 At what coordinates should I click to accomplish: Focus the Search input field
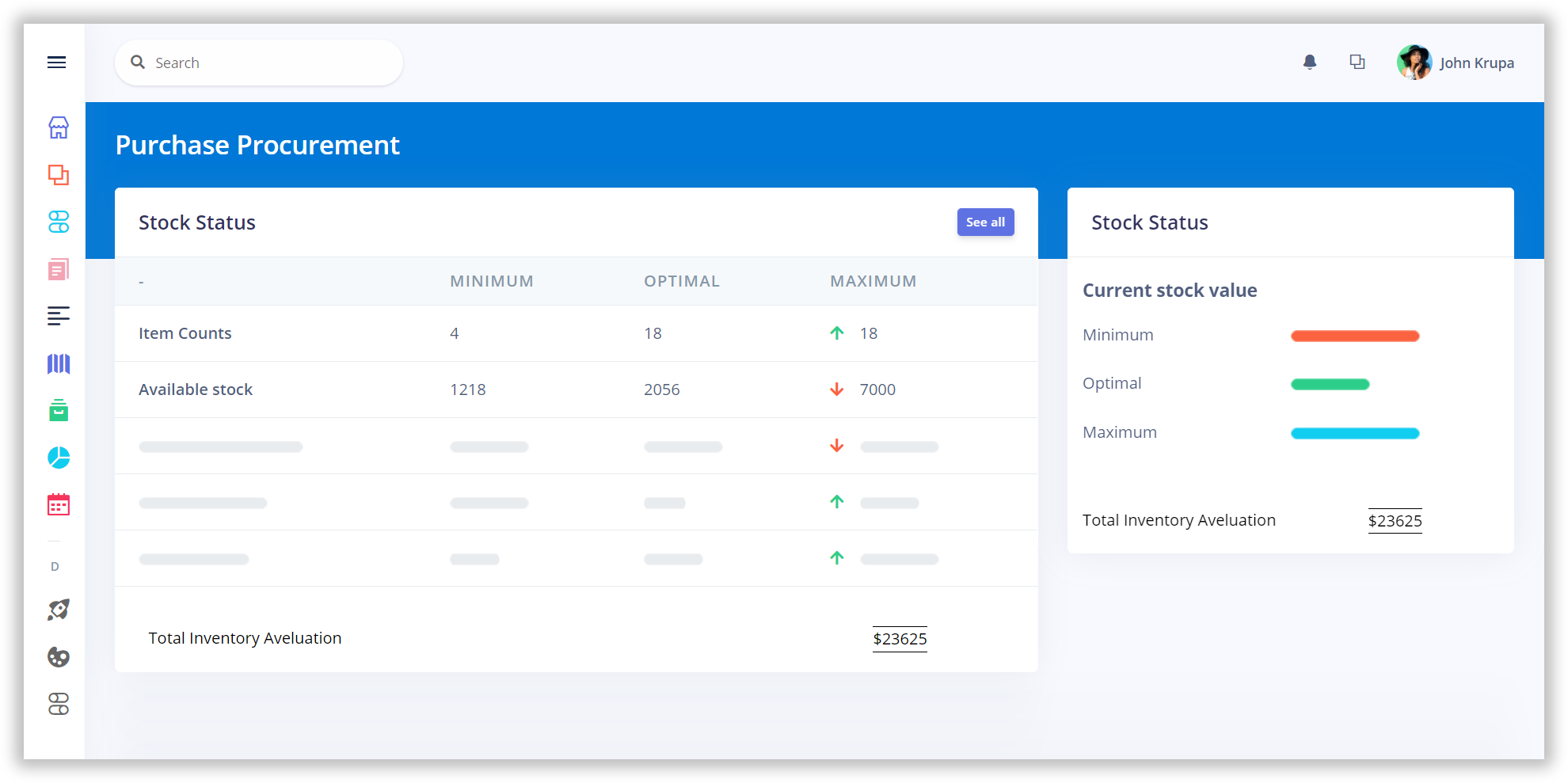click(259, 63)
